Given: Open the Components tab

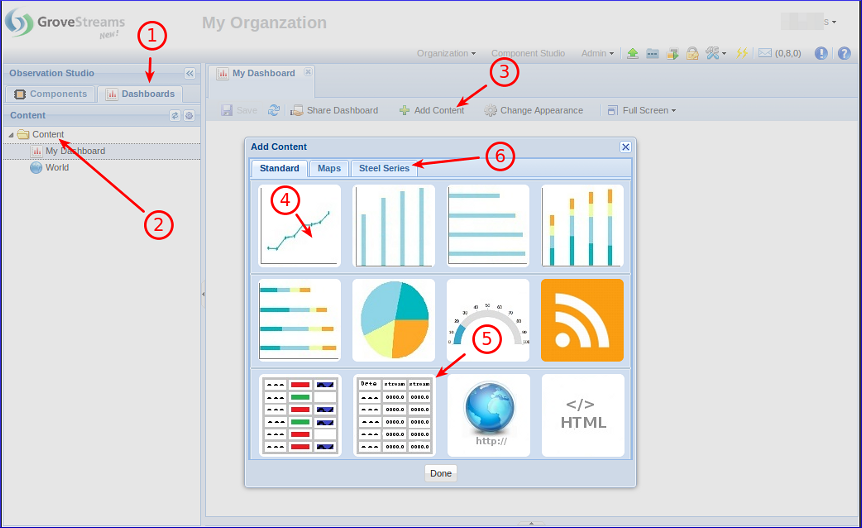Looking at the screenshot, I should [x=51, y=94].
